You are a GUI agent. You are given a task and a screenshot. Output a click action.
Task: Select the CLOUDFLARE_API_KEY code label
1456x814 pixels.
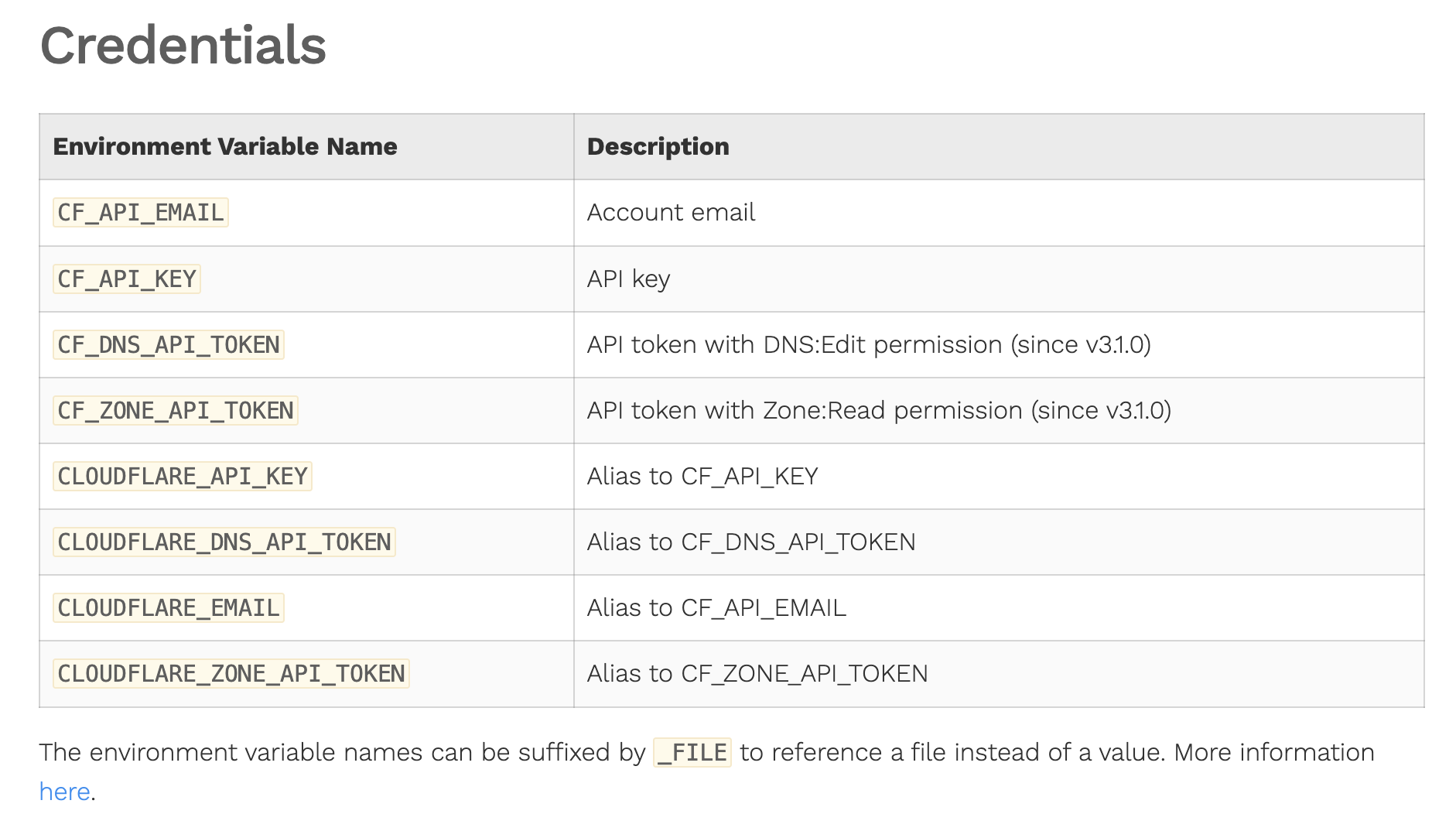coord(182,476)
